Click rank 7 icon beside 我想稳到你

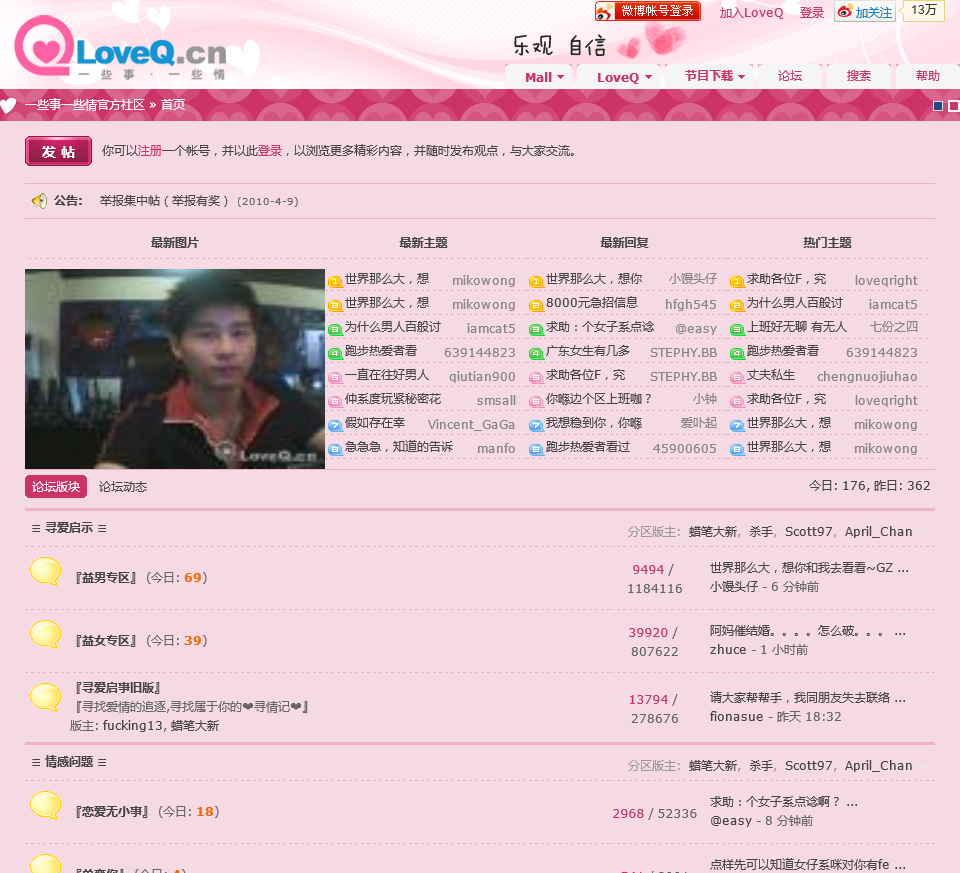pyautogui.click(x=536, y=425)
